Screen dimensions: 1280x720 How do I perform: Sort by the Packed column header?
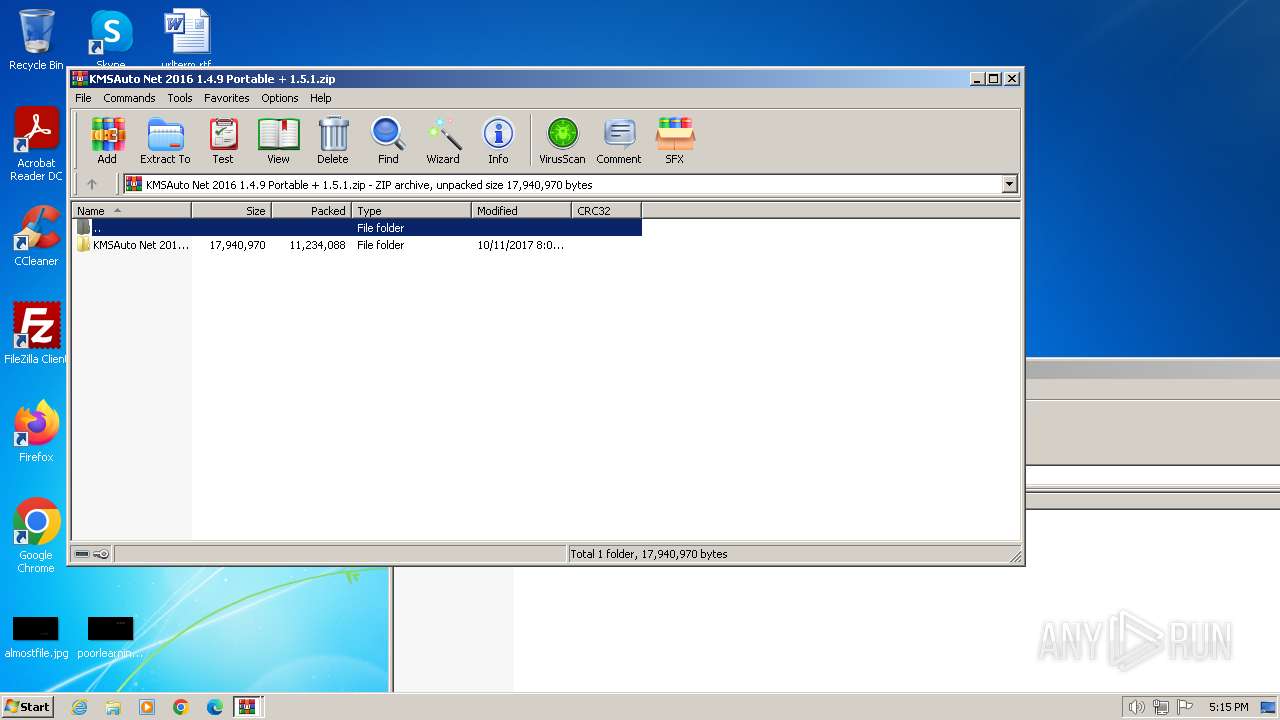pos(312,211)
